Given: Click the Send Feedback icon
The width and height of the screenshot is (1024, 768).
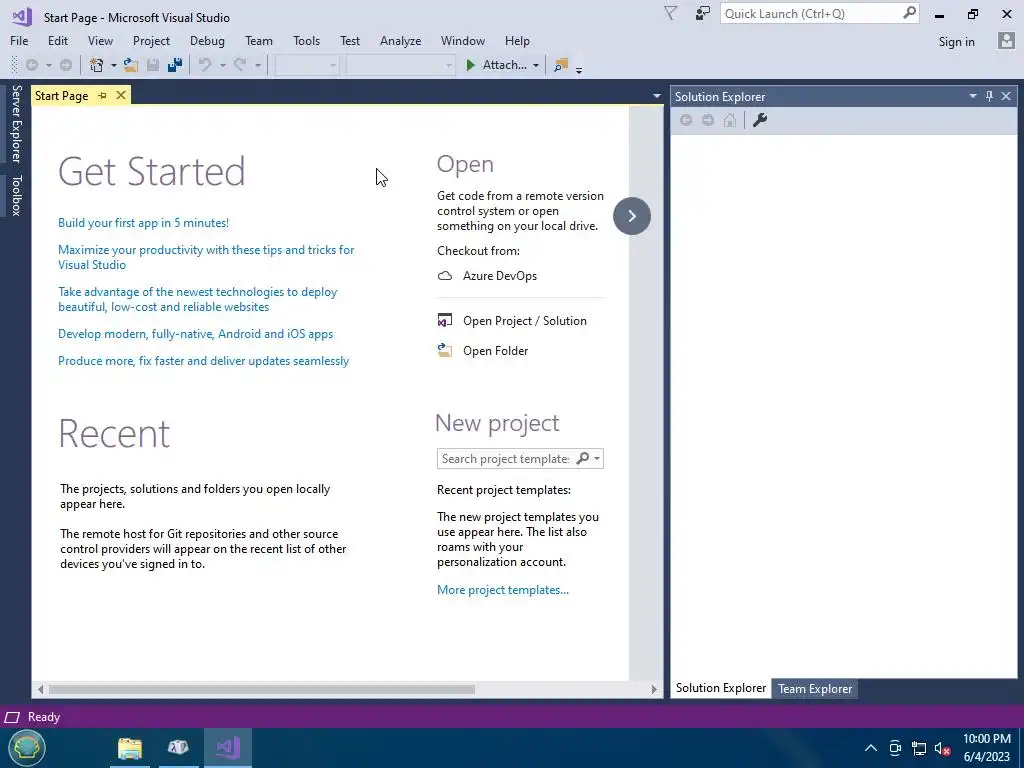Looking at the screenshot, I should point(703,13).
